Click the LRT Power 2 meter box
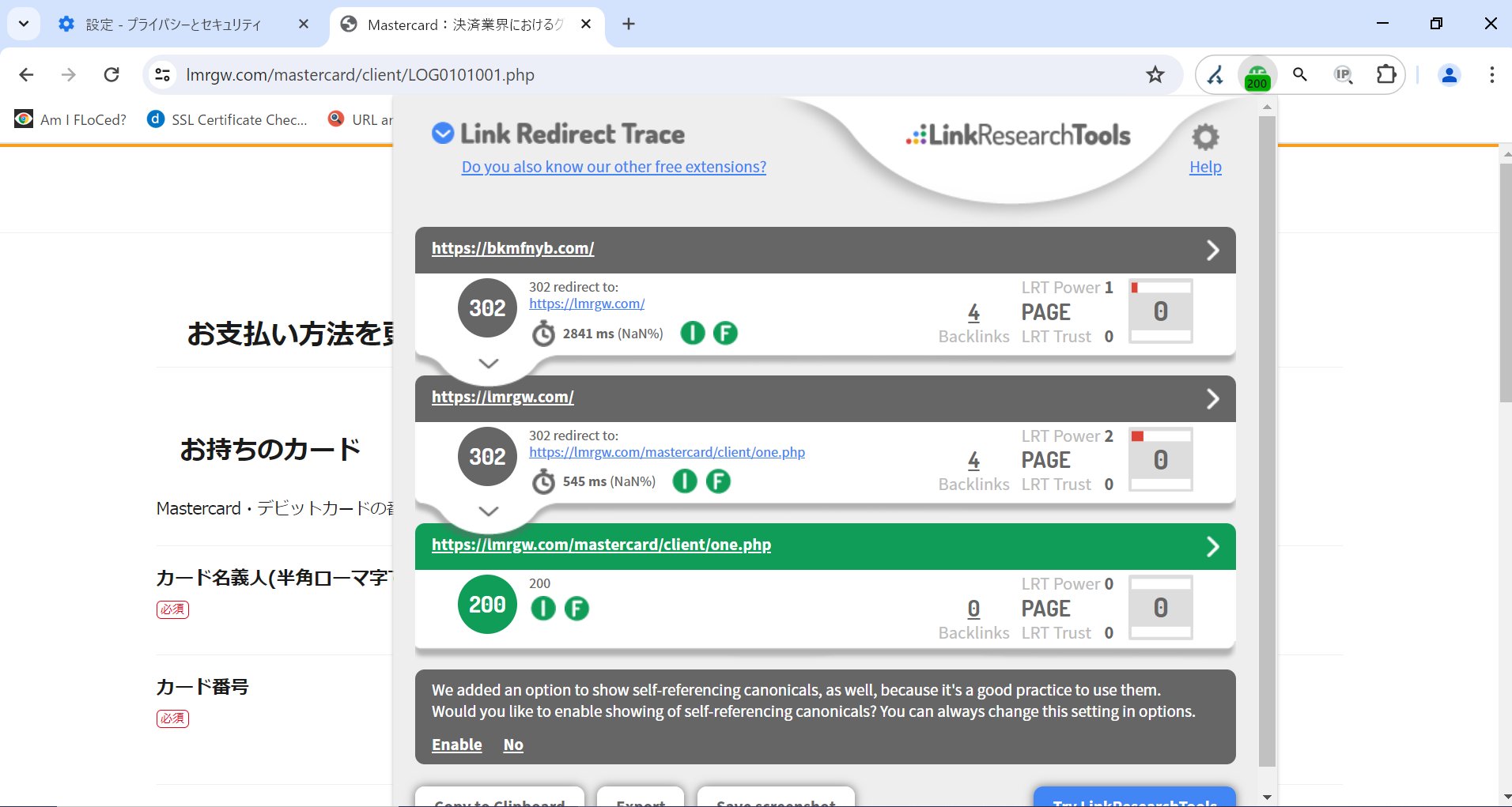The height and width of the screenshot is (807, 1512). (x=1160, y=459)
